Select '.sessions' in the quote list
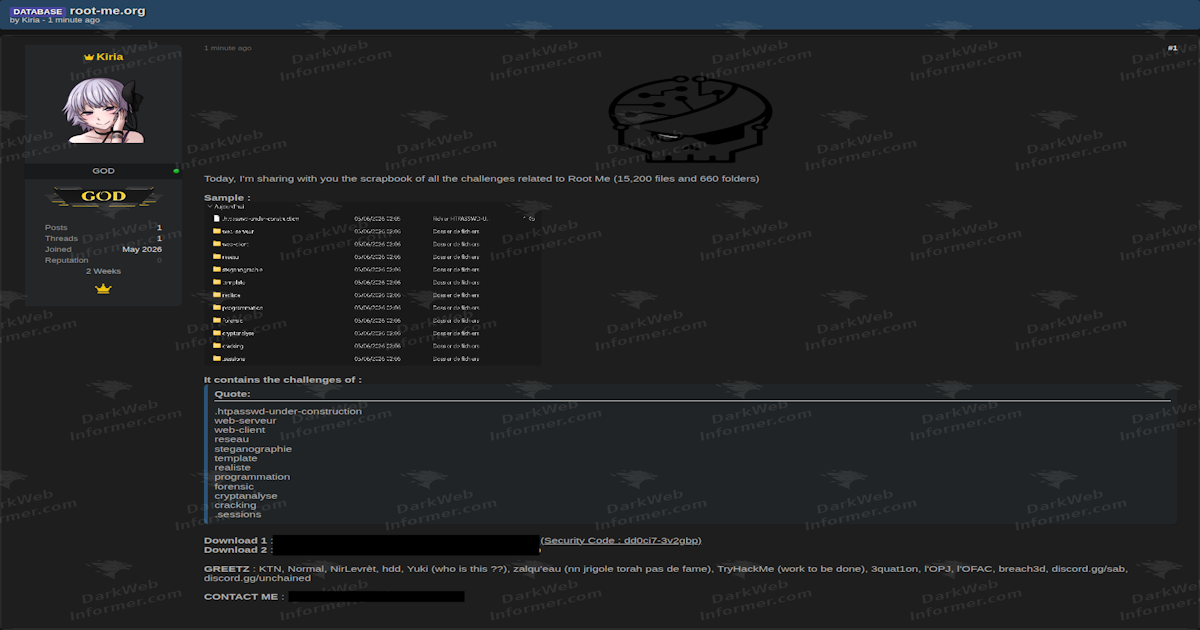Image resolution: width=1200 pixels, height=630 pixels. (237, 514)
